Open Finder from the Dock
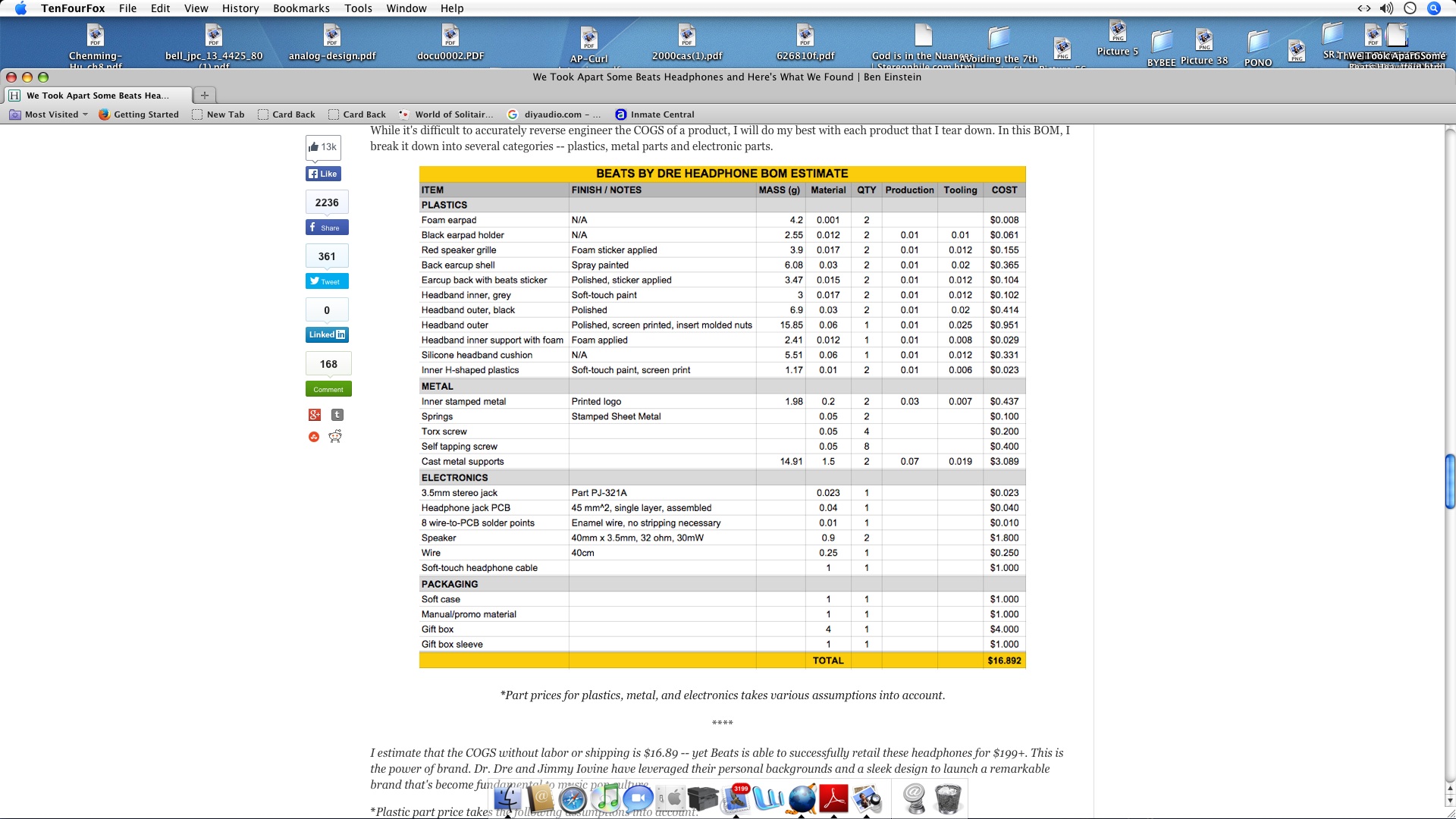The height and width of the screenshot is (819, 1456). [x=507, y=799]
